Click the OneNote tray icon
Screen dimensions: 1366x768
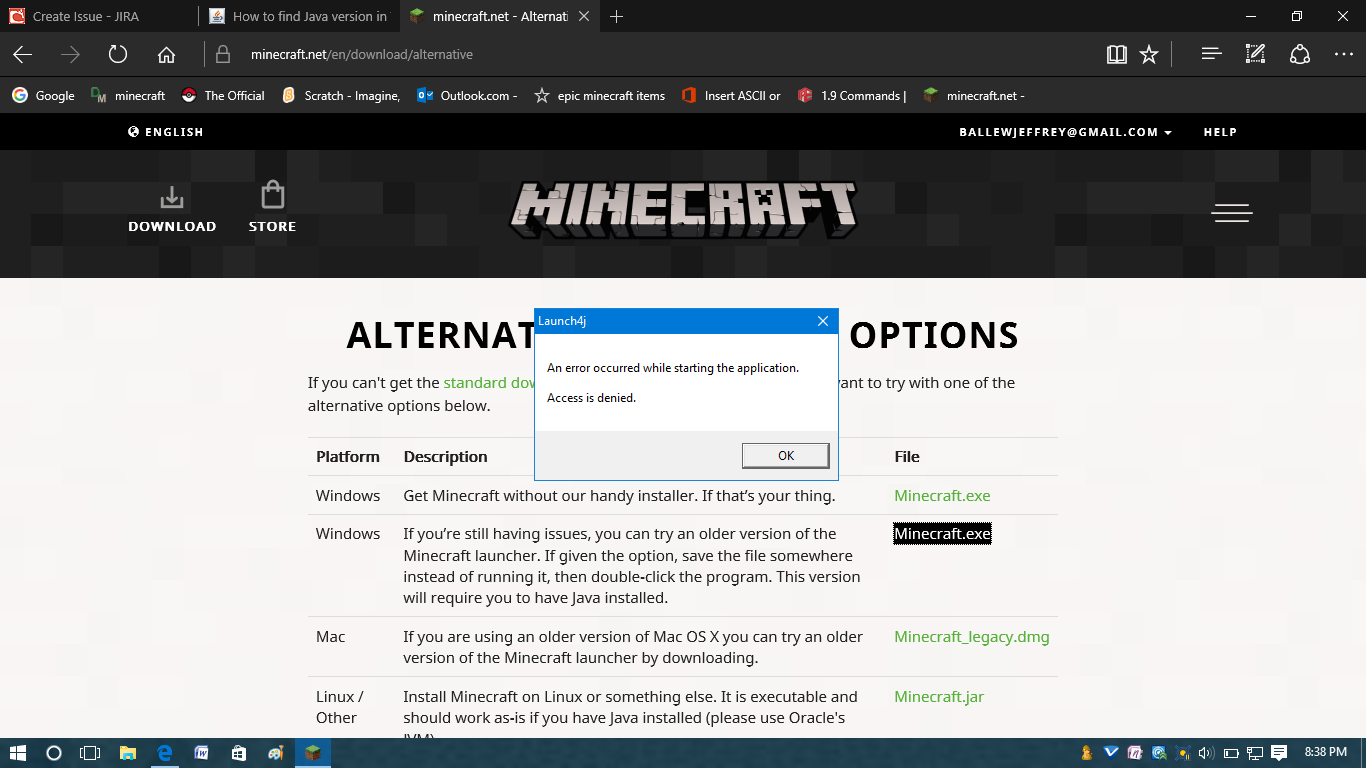pyautogui.click(x=1135, y=753)
